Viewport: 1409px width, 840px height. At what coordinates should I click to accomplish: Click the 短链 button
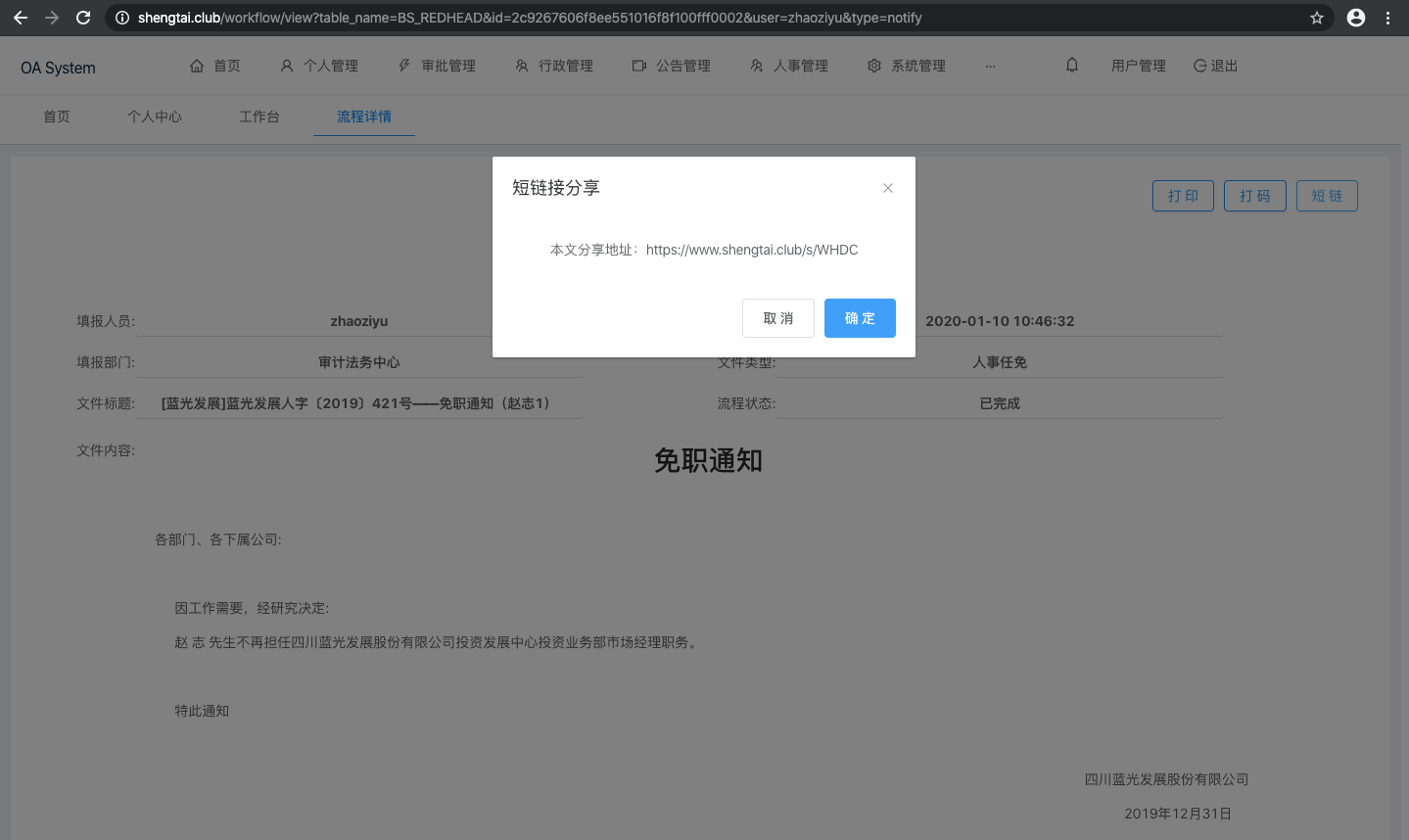click(x=1327, y=196)
